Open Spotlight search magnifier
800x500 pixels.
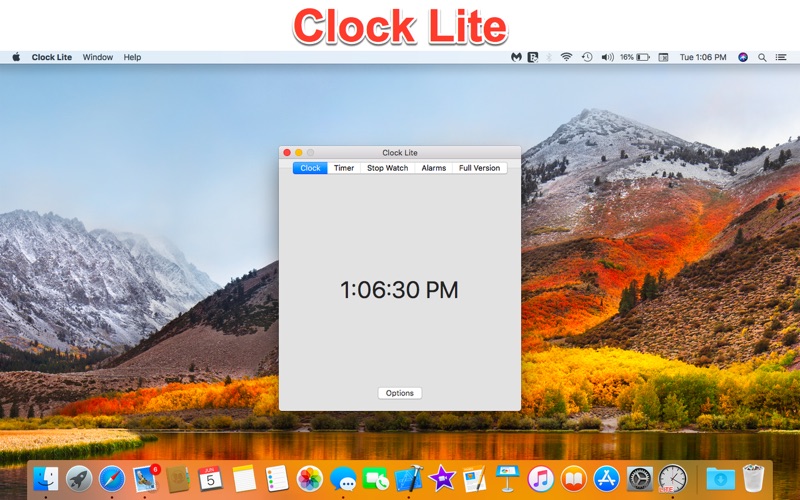[x=762, y=58]
